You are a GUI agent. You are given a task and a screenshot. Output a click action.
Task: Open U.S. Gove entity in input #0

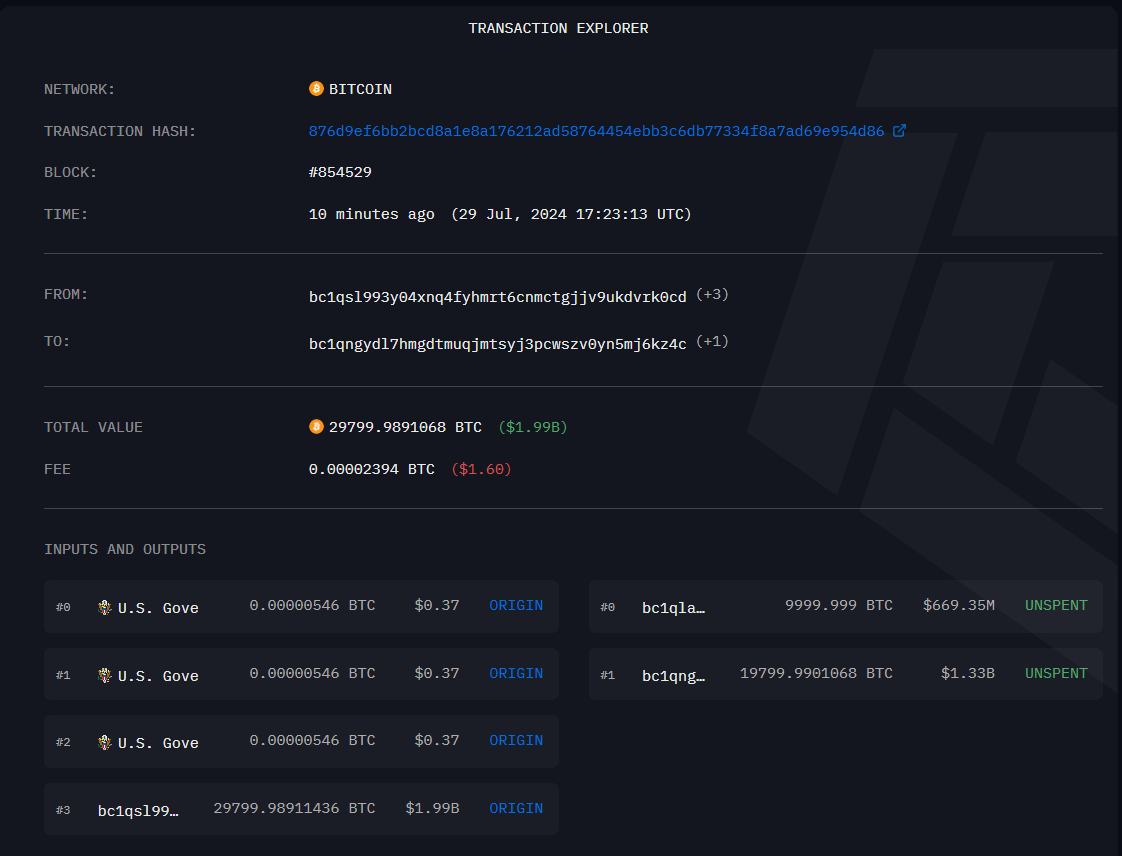(x=158, y=608)
